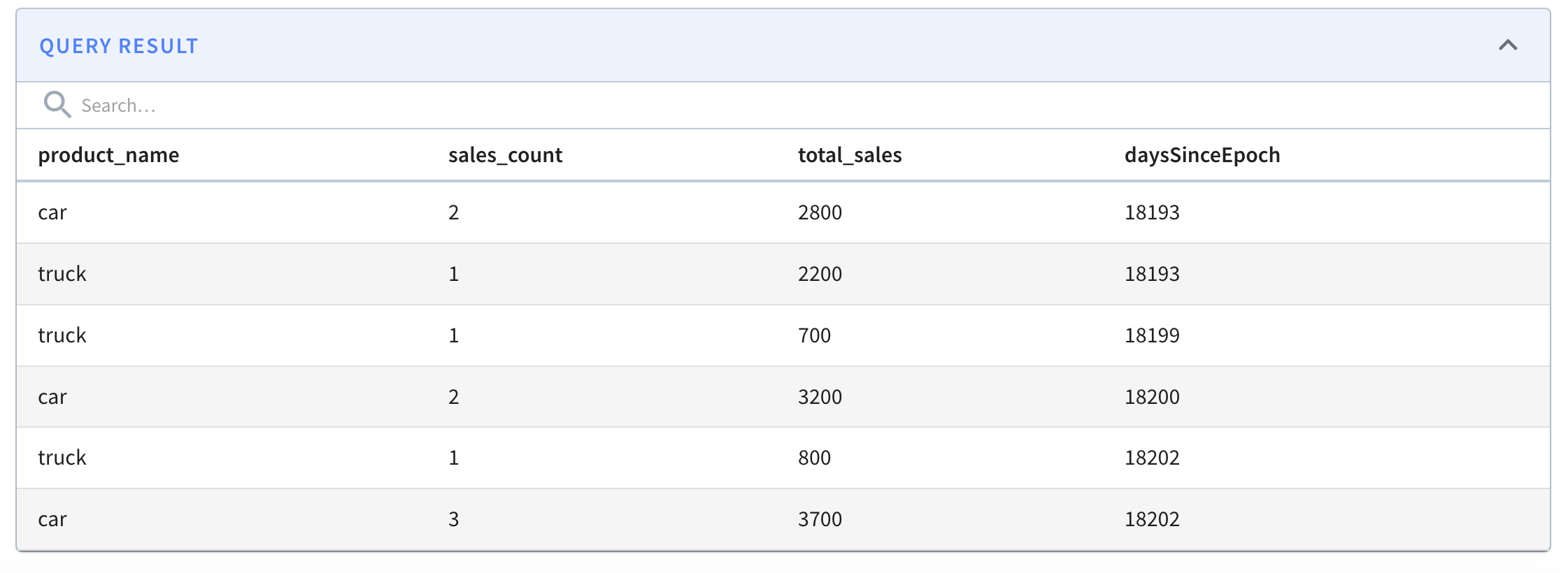Click the product name in first row
Screen dimensions: 1568x573
52,212
